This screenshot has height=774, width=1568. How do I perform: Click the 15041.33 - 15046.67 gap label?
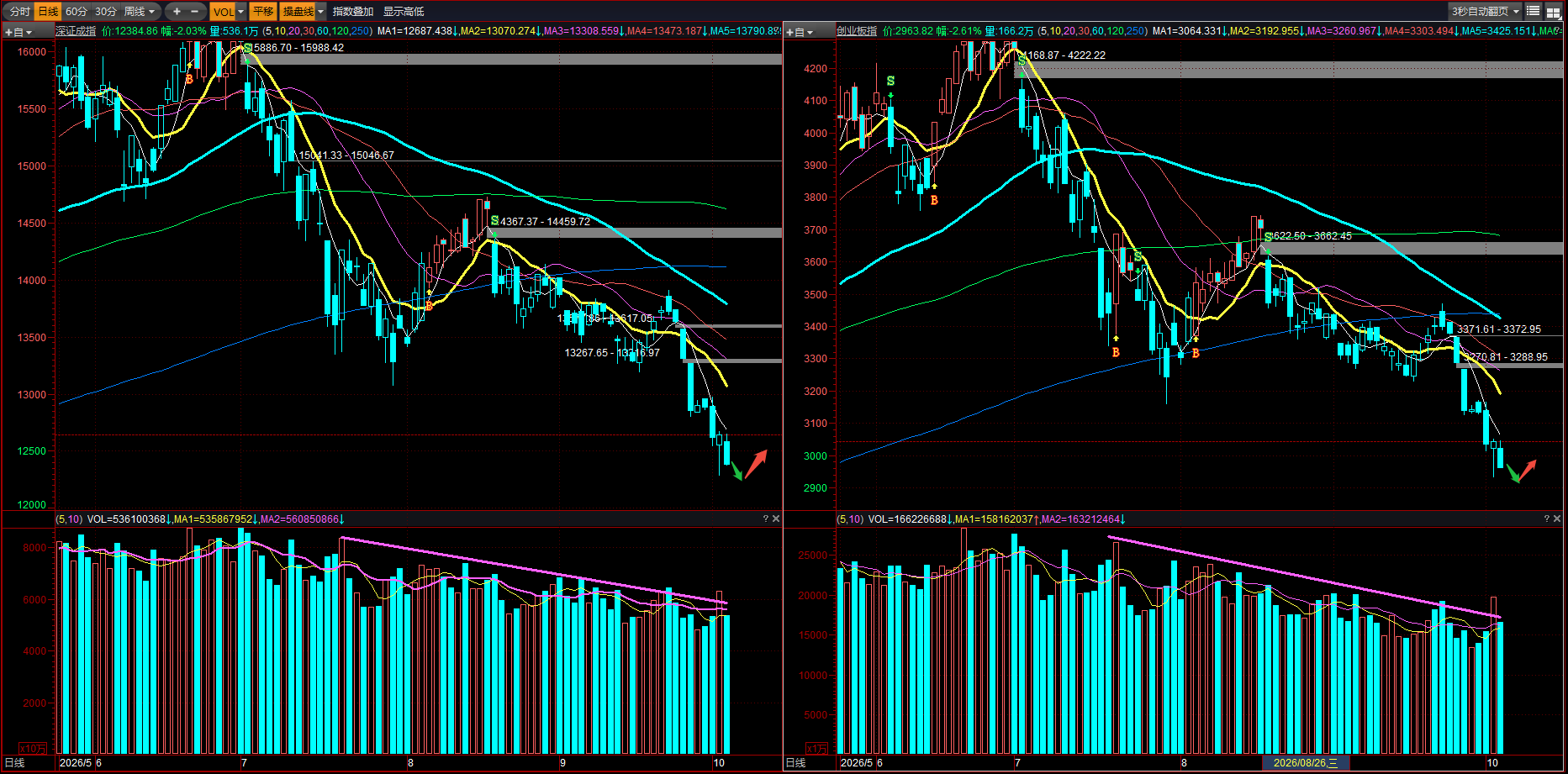click(346, 155)
